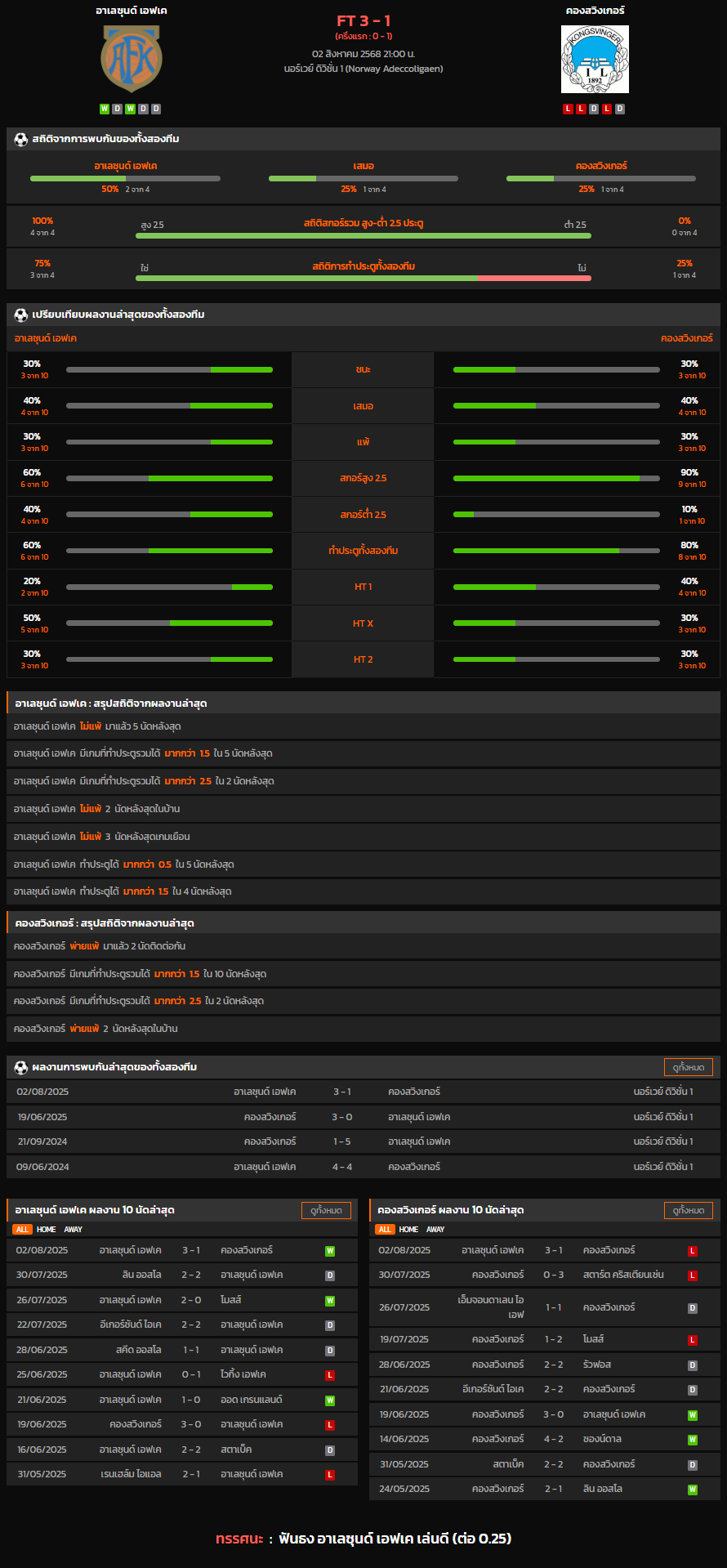727x1568 pixels.
Task: Click first red L form badge under Kongsvinger logo
Action: click(x=569, y=109)
